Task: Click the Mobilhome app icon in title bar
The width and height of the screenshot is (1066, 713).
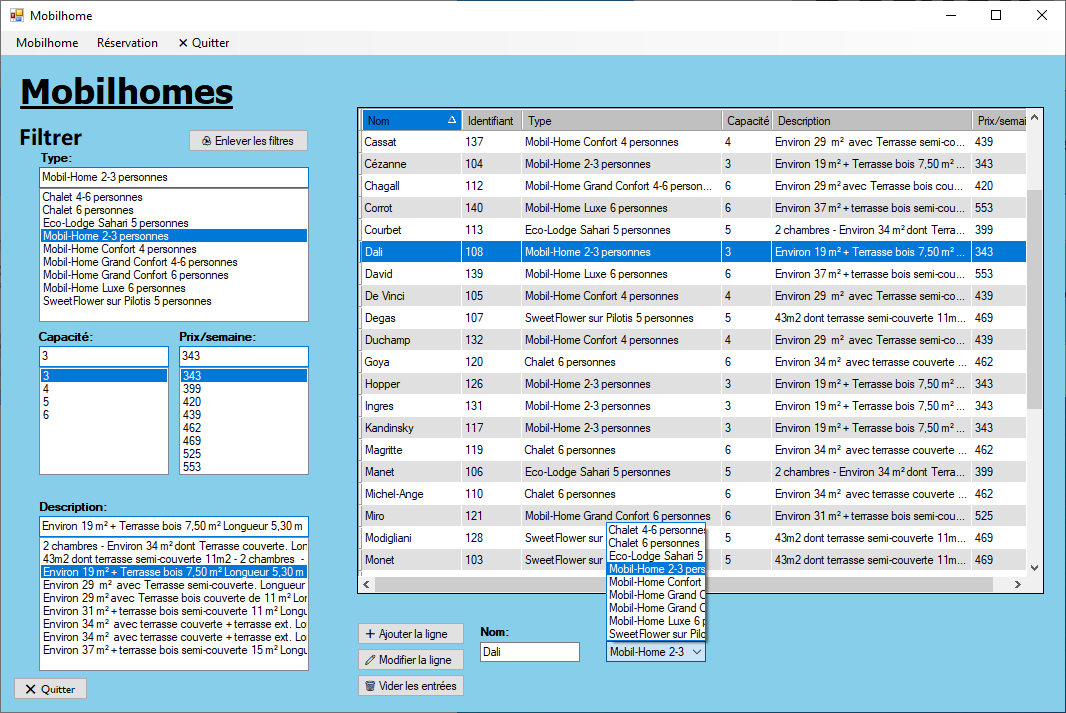Action: click(16, 16)
